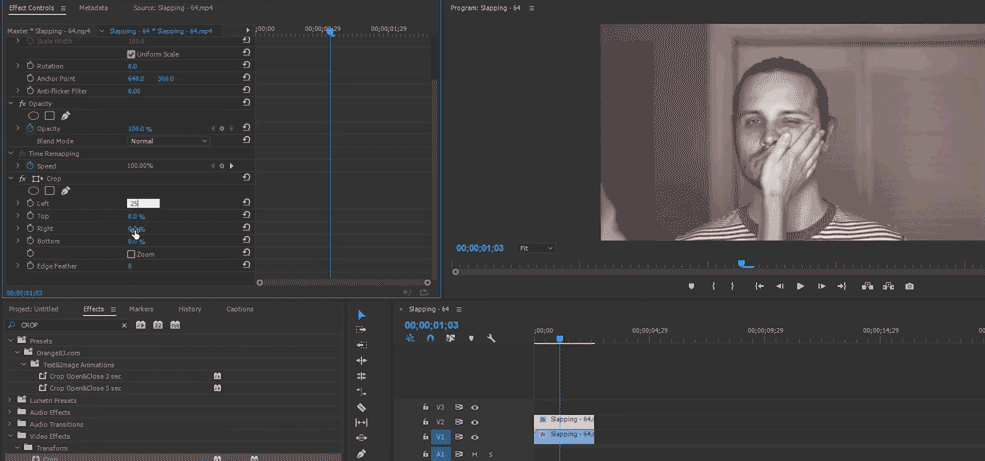Open timeline settings wrench icon

(x=491, y=338)
